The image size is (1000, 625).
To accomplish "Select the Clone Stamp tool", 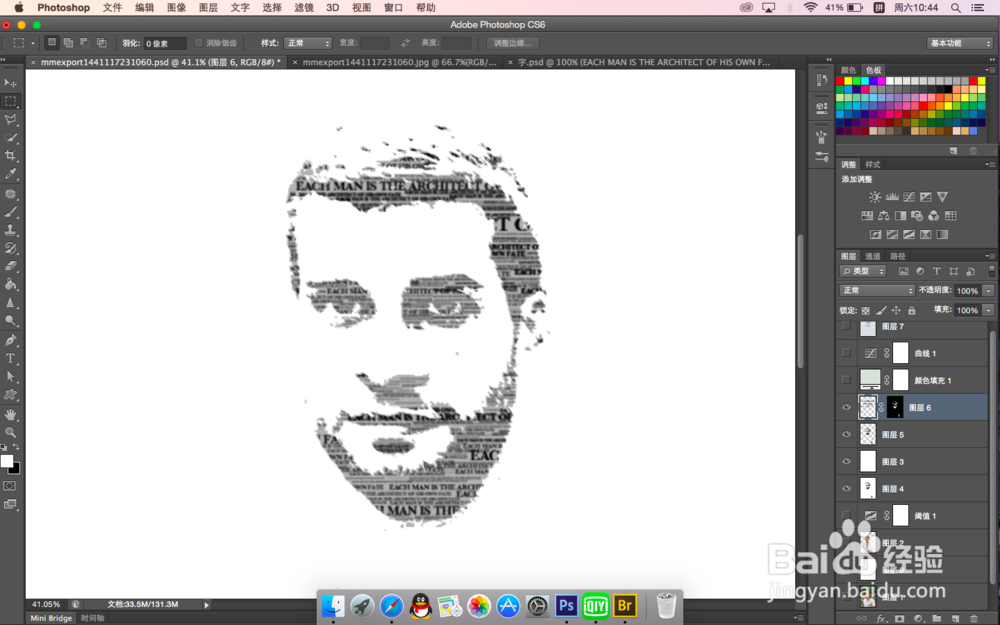I will click(x=11, y=230).
